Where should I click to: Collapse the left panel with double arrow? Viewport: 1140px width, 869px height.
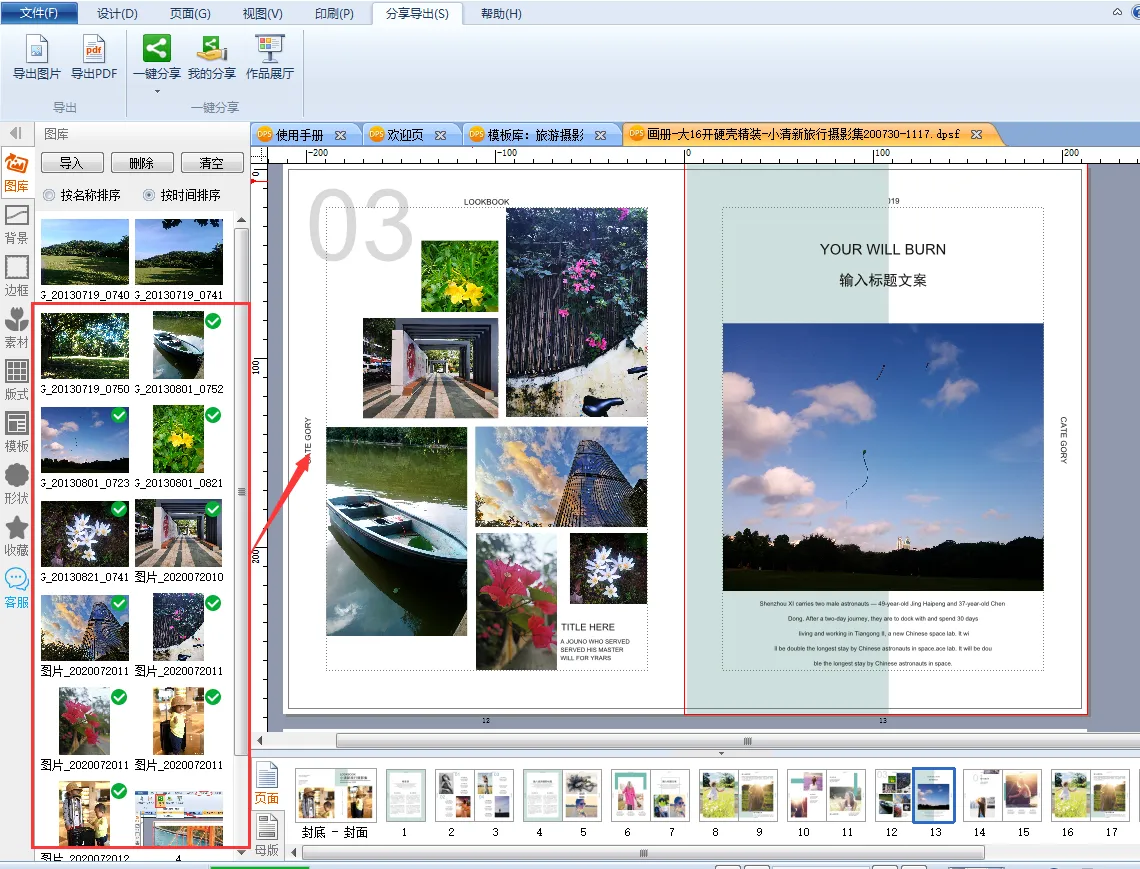(x=16, y=133)
